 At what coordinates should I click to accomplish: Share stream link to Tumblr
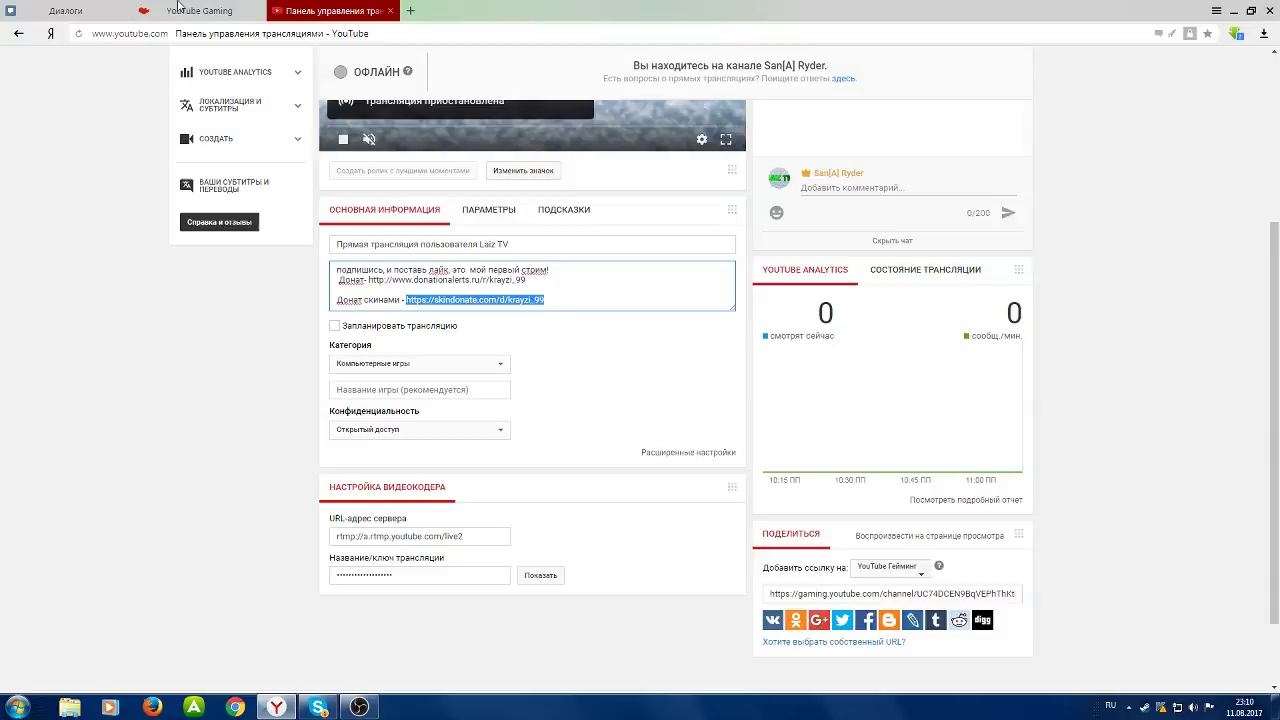point(936,620)
